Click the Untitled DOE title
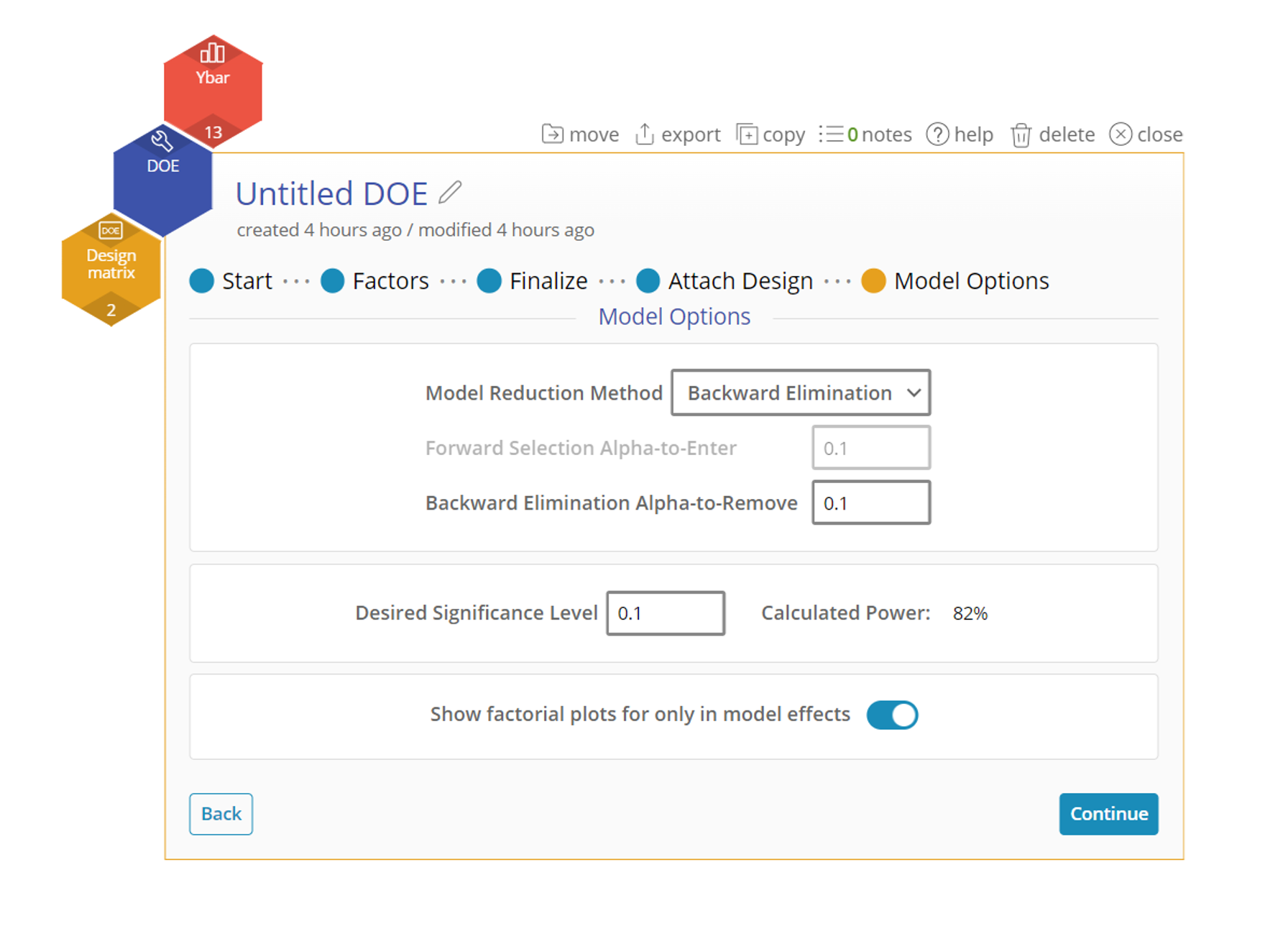The height and width of the screenshot is (949, 1288). point(331,193)
